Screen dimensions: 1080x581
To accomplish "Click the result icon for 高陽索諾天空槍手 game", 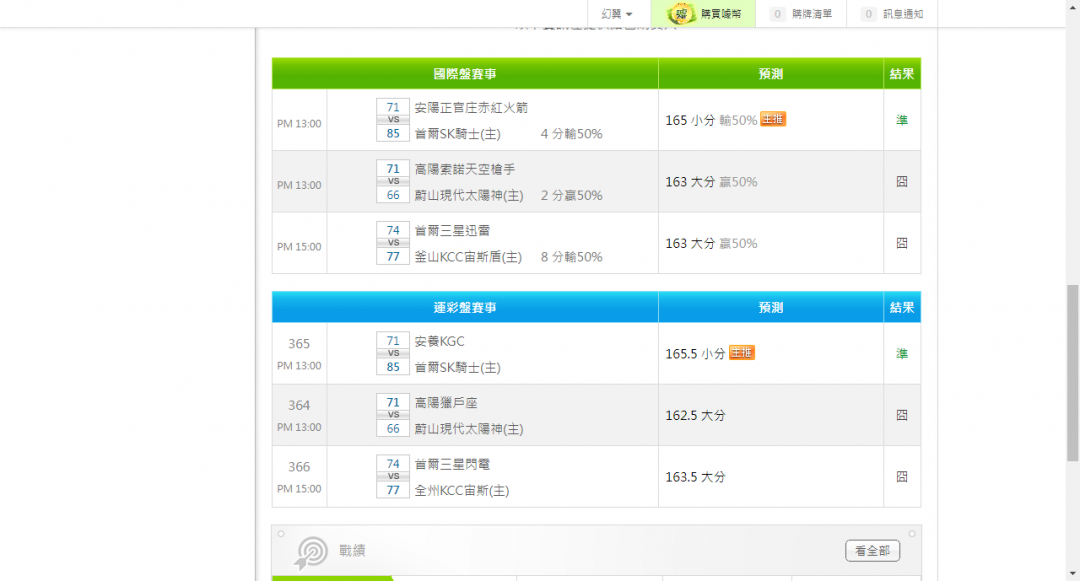I will (902, 182).
